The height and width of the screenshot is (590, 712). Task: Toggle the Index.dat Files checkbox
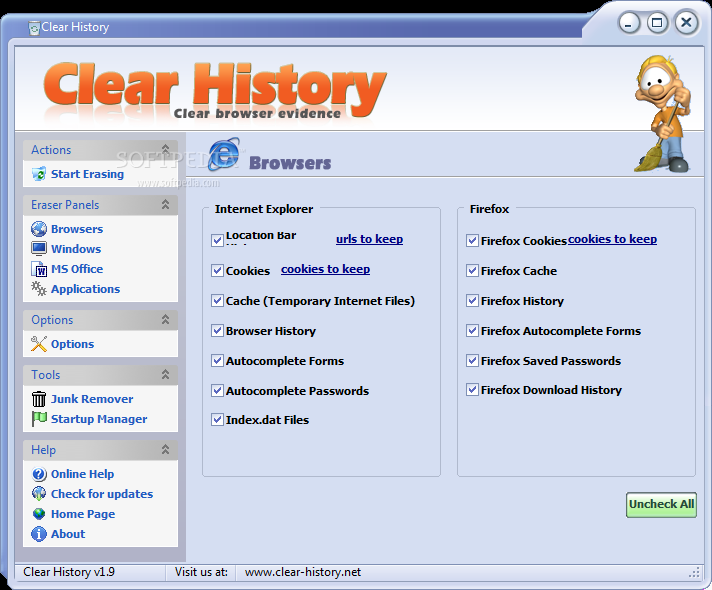pos(218,420)
